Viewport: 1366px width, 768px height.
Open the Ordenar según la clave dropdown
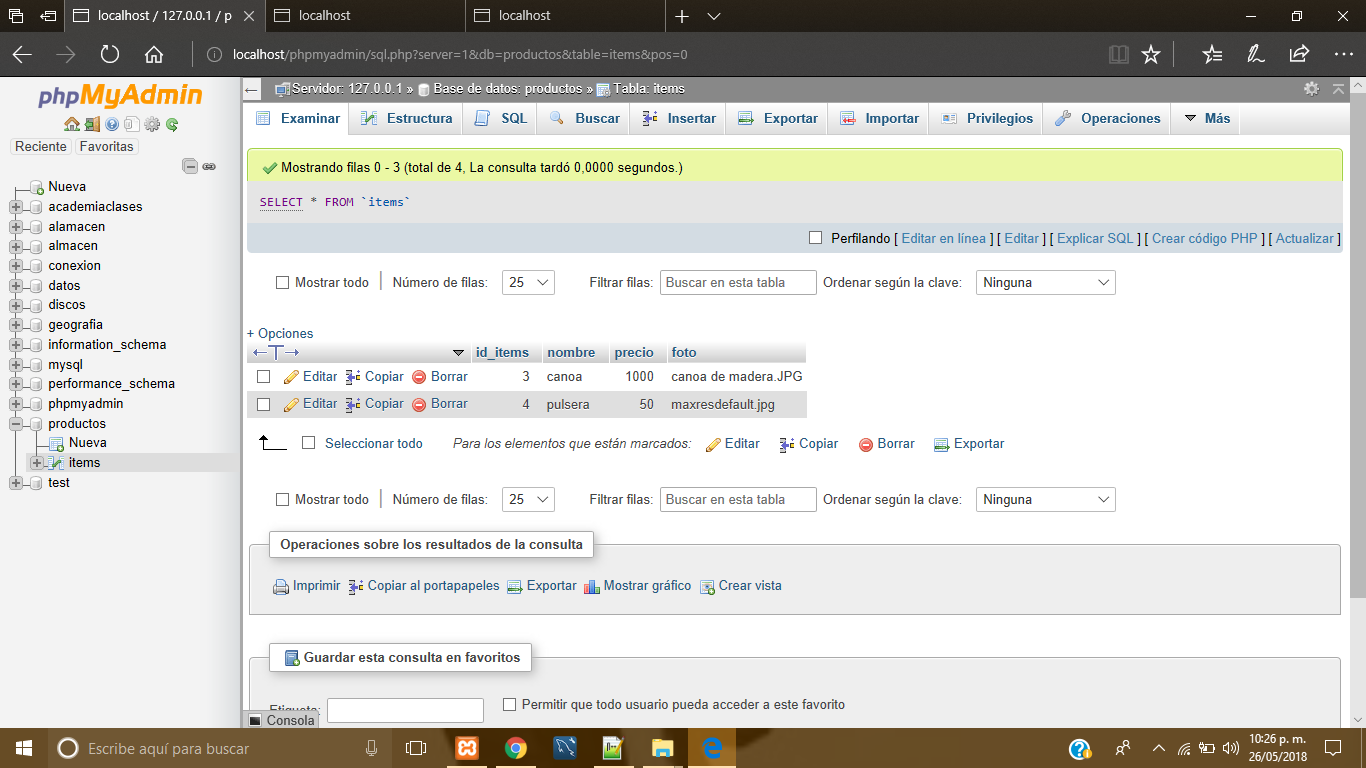tap(1045, 282)
